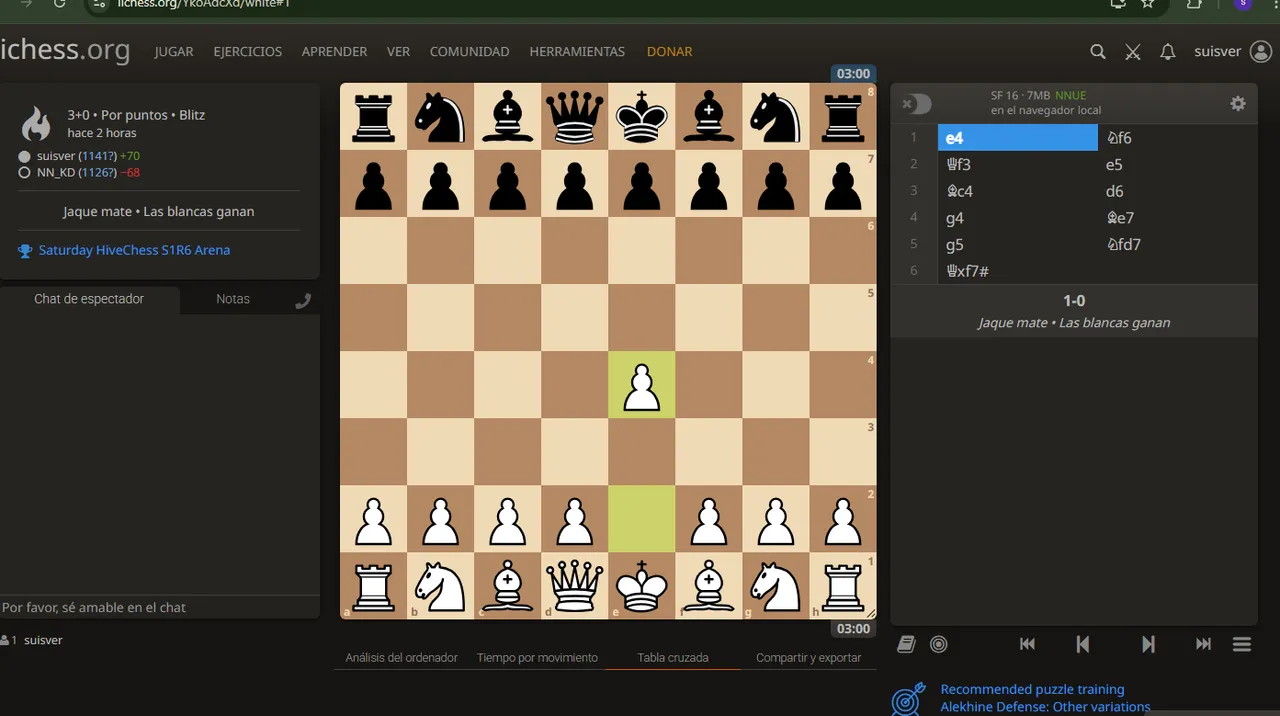This screenshot has width=1280, height=716.
Task: Open challenges crossed swords icon
Action: coord(1133,52)
